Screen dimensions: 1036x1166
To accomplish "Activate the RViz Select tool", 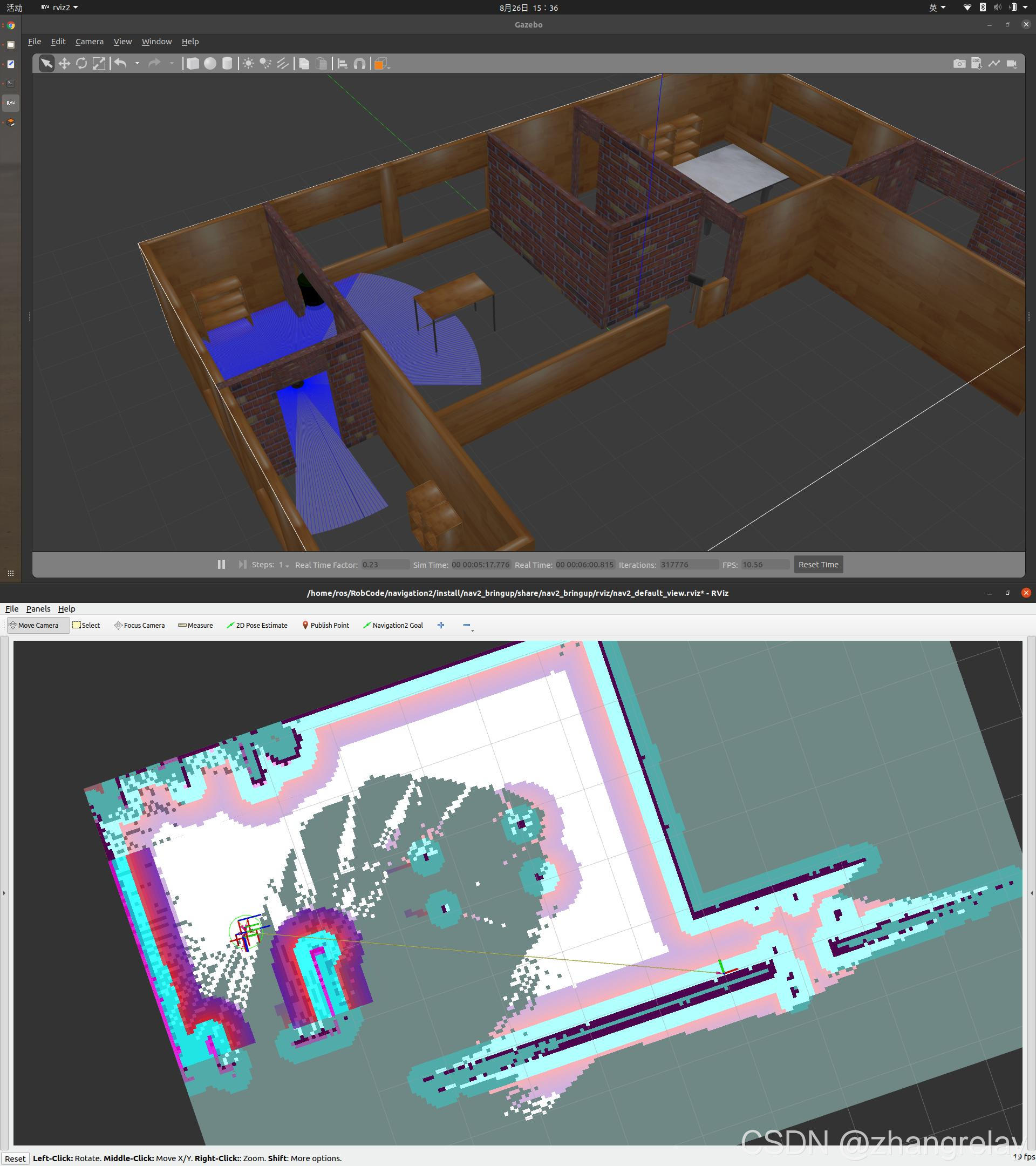I will click(x=86, y=625).
